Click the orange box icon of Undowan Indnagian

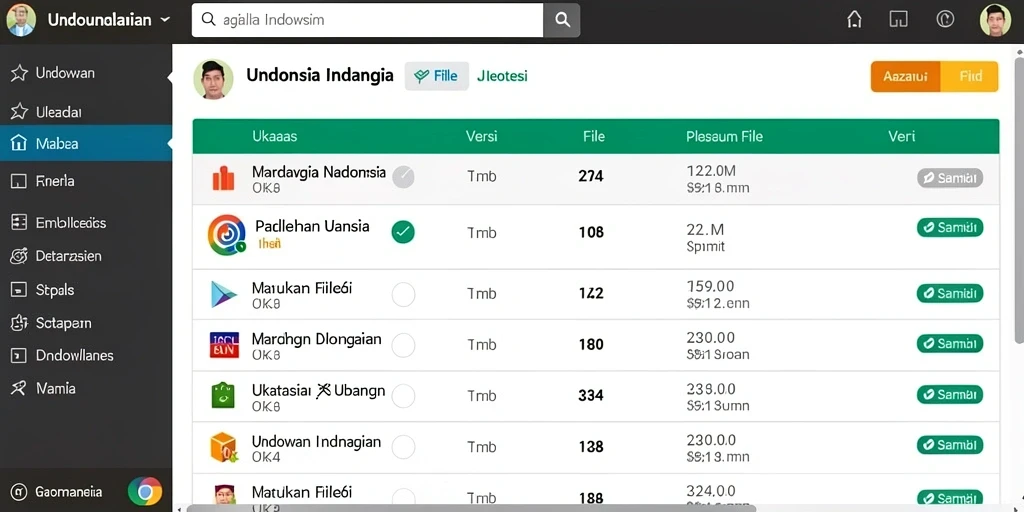click(x=223, y=447)
